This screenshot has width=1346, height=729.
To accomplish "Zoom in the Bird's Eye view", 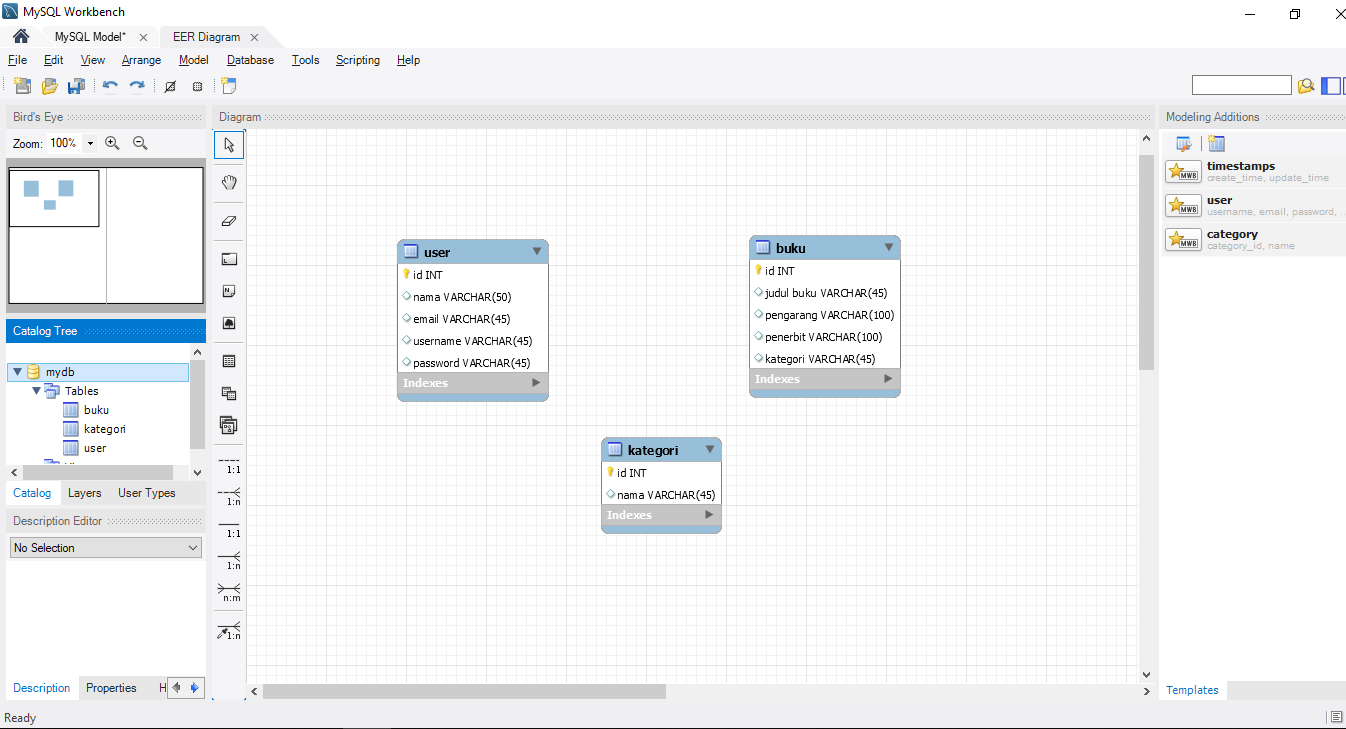I will click(x=112, y=143).
